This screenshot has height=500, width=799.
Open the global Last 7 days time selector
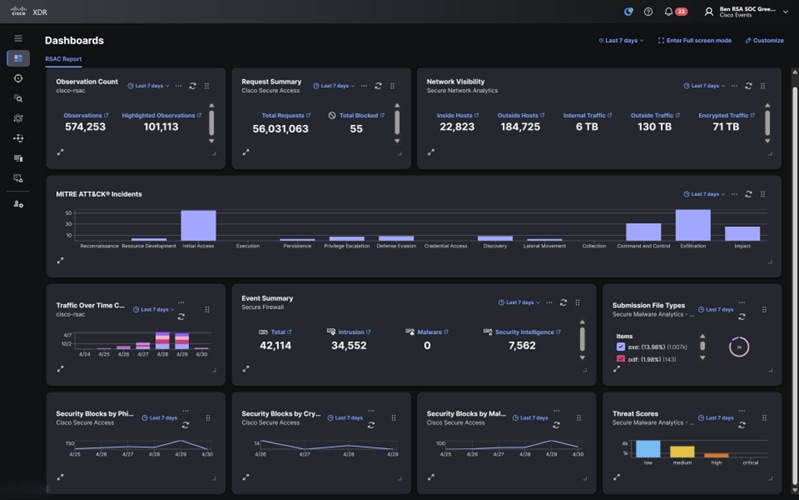pos(621,40)
